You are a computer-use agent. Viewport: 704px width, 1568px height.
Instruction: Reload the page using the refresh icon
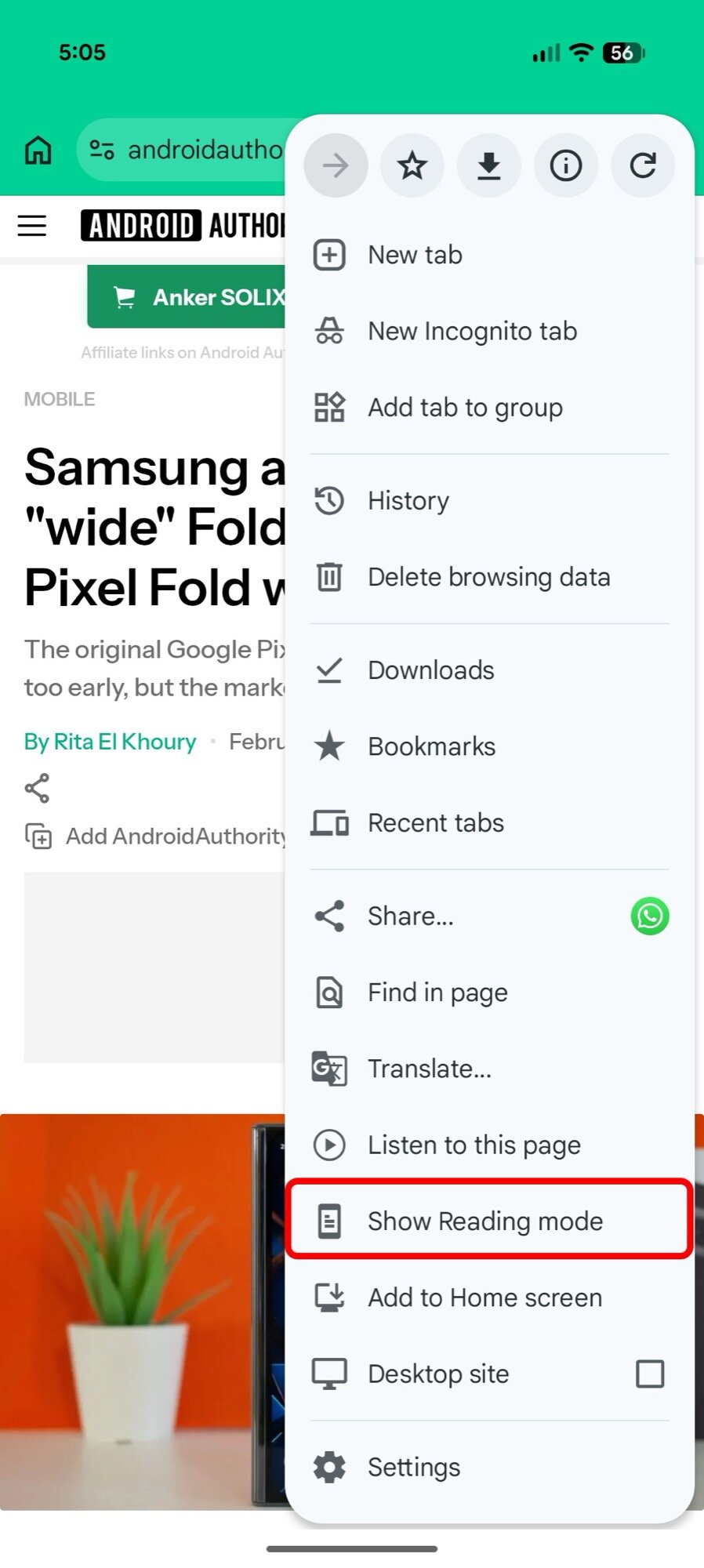642,165
